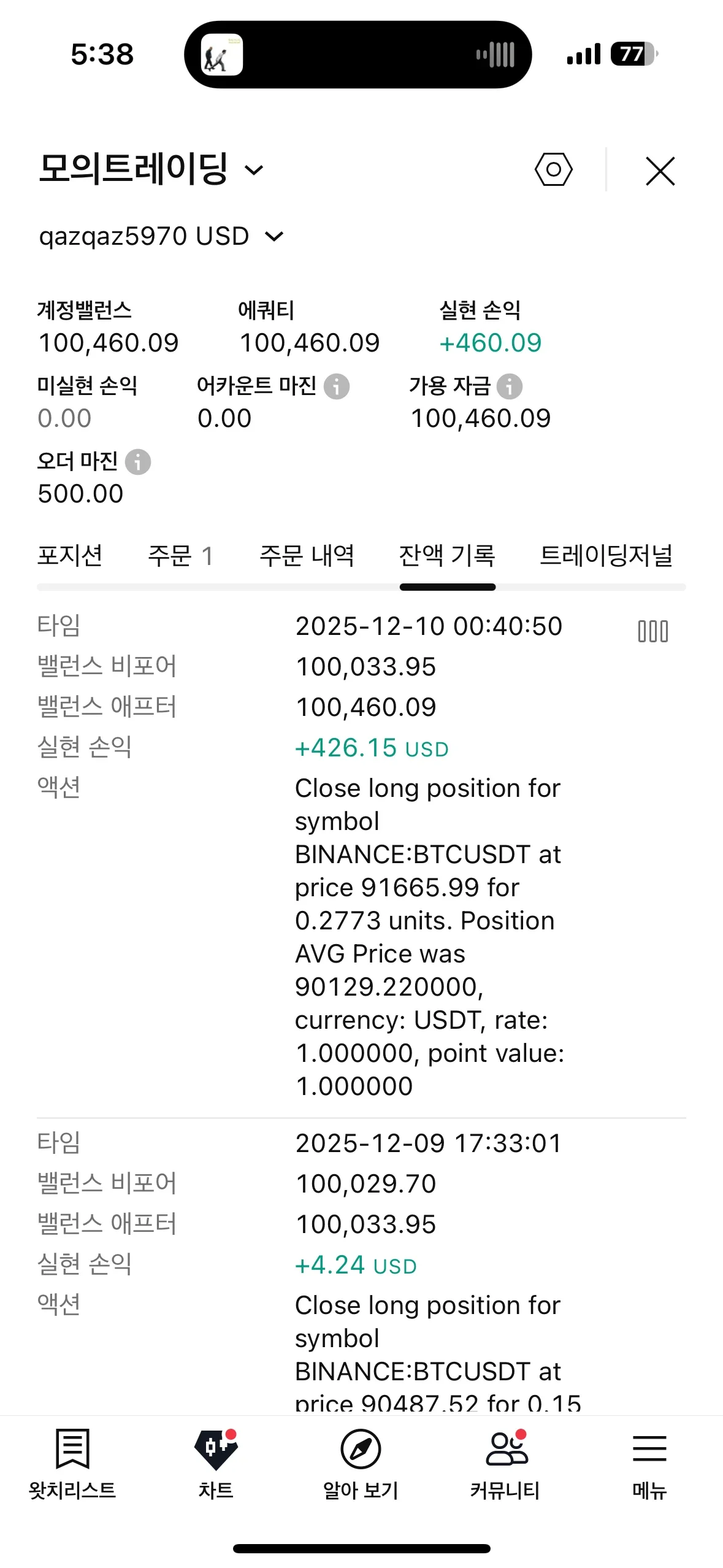Switch to the 주문 tab

[180, 556]
